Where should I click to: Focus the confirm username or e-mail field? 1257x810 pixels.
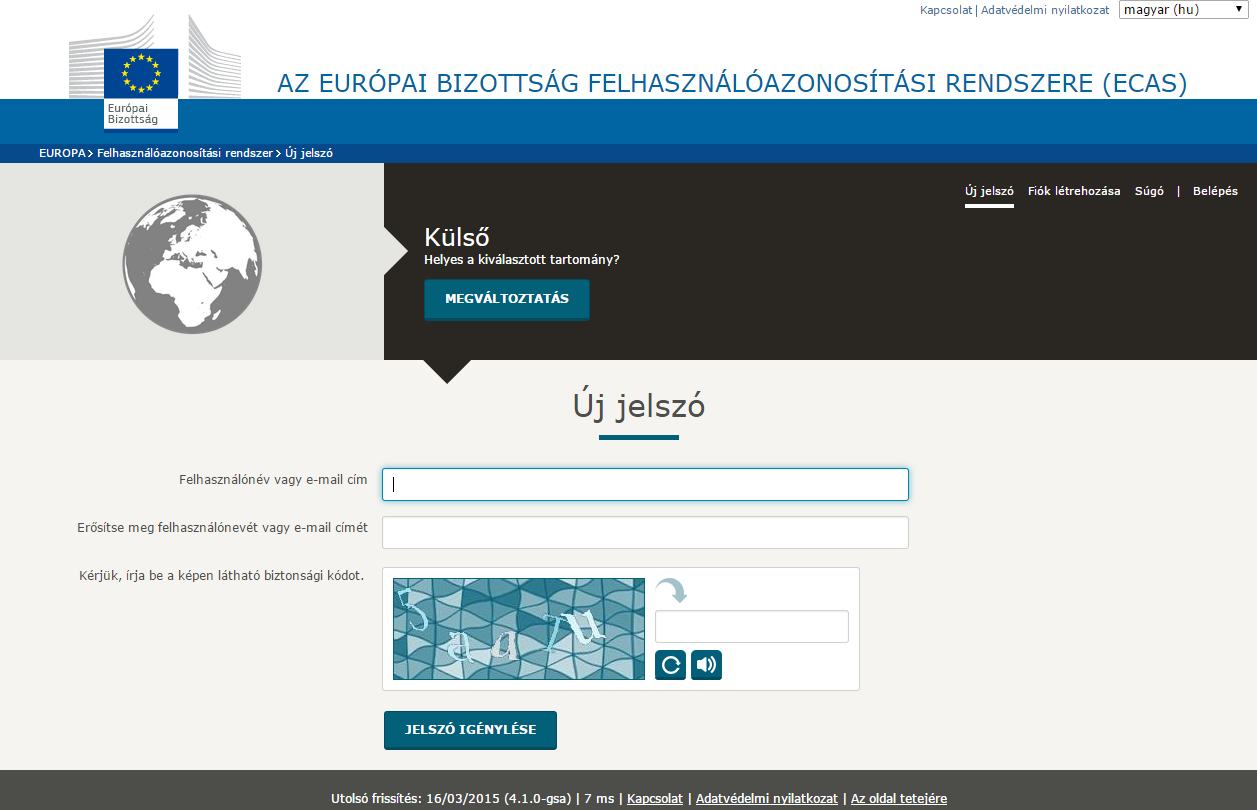coord(646,532)
